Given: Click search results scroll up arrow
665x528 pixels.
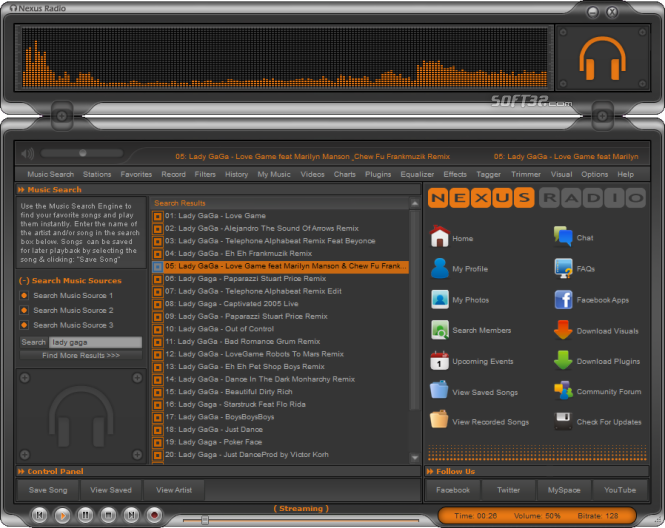Looking at the screenshot, I should 415,204.
